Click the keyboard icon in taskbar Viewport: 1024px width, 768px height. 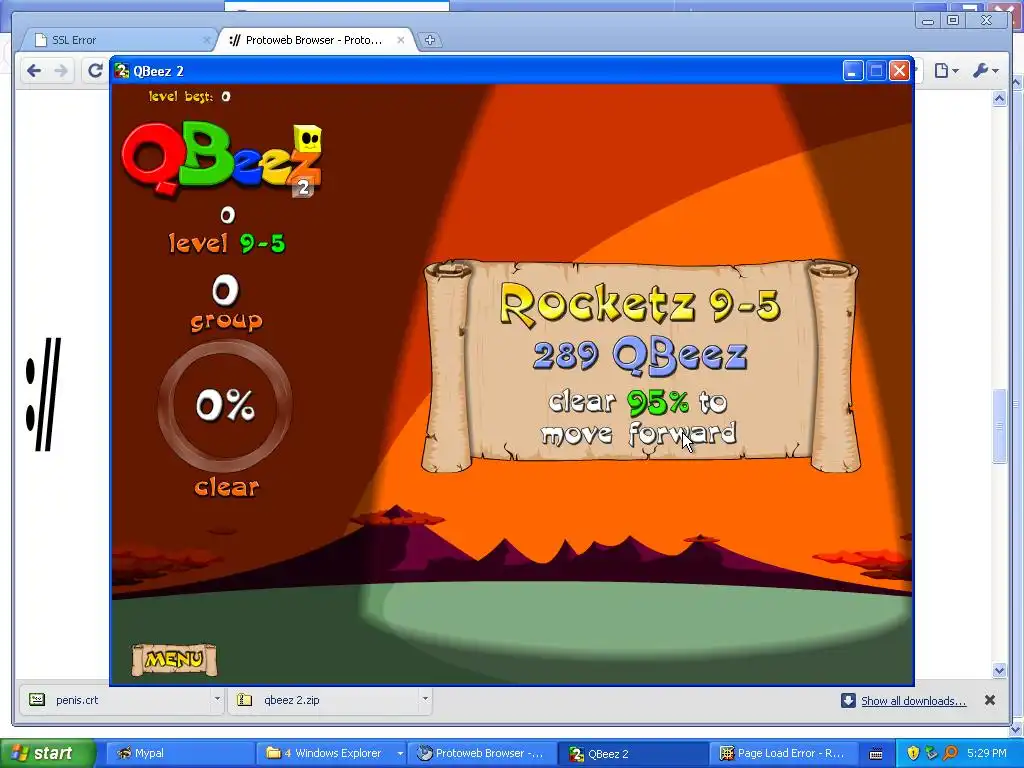tap(876, 754)
